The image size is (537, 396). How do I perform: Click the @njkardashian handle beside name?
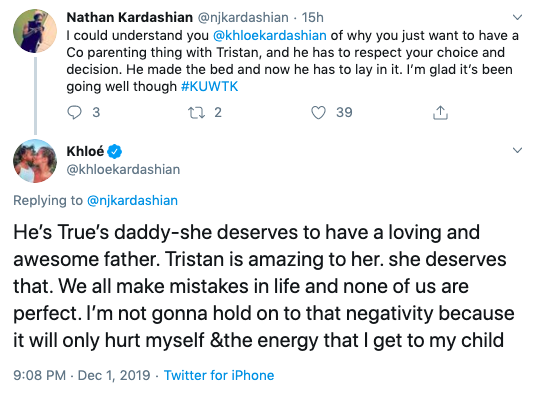(243, 17)
